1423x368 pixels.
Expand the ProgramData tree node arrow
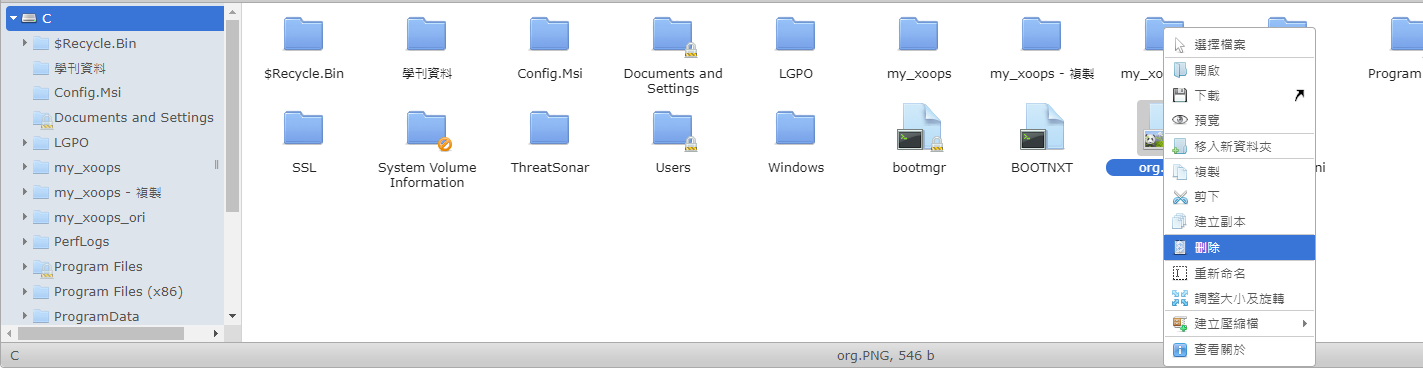click(24, 317)
